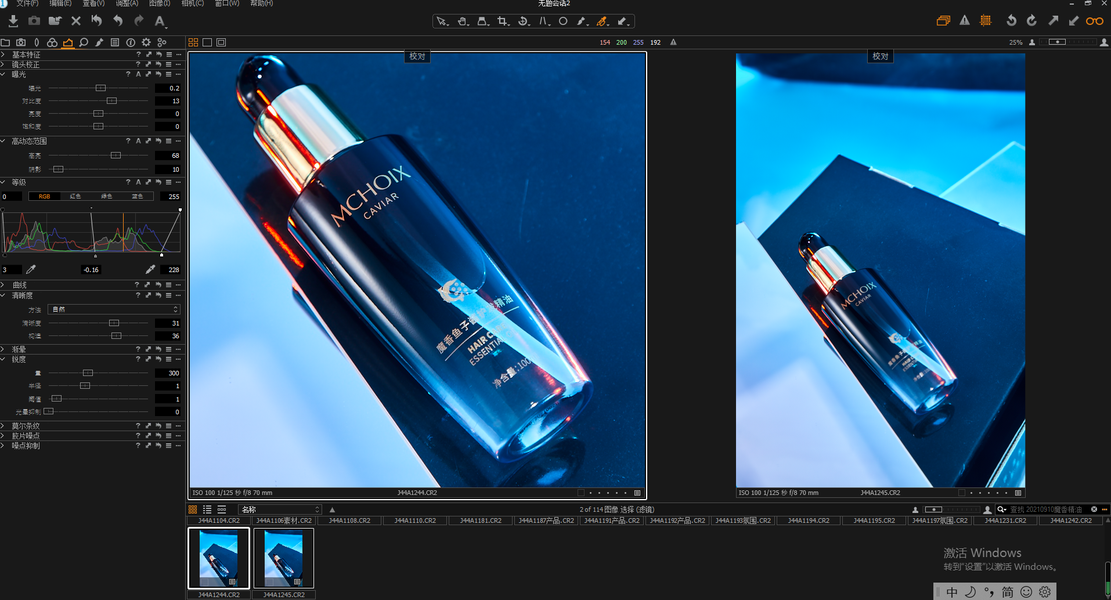The image size is (1111, 600).
Task: Open the Capture camera tool tab
Action: (x=21, y=43)
